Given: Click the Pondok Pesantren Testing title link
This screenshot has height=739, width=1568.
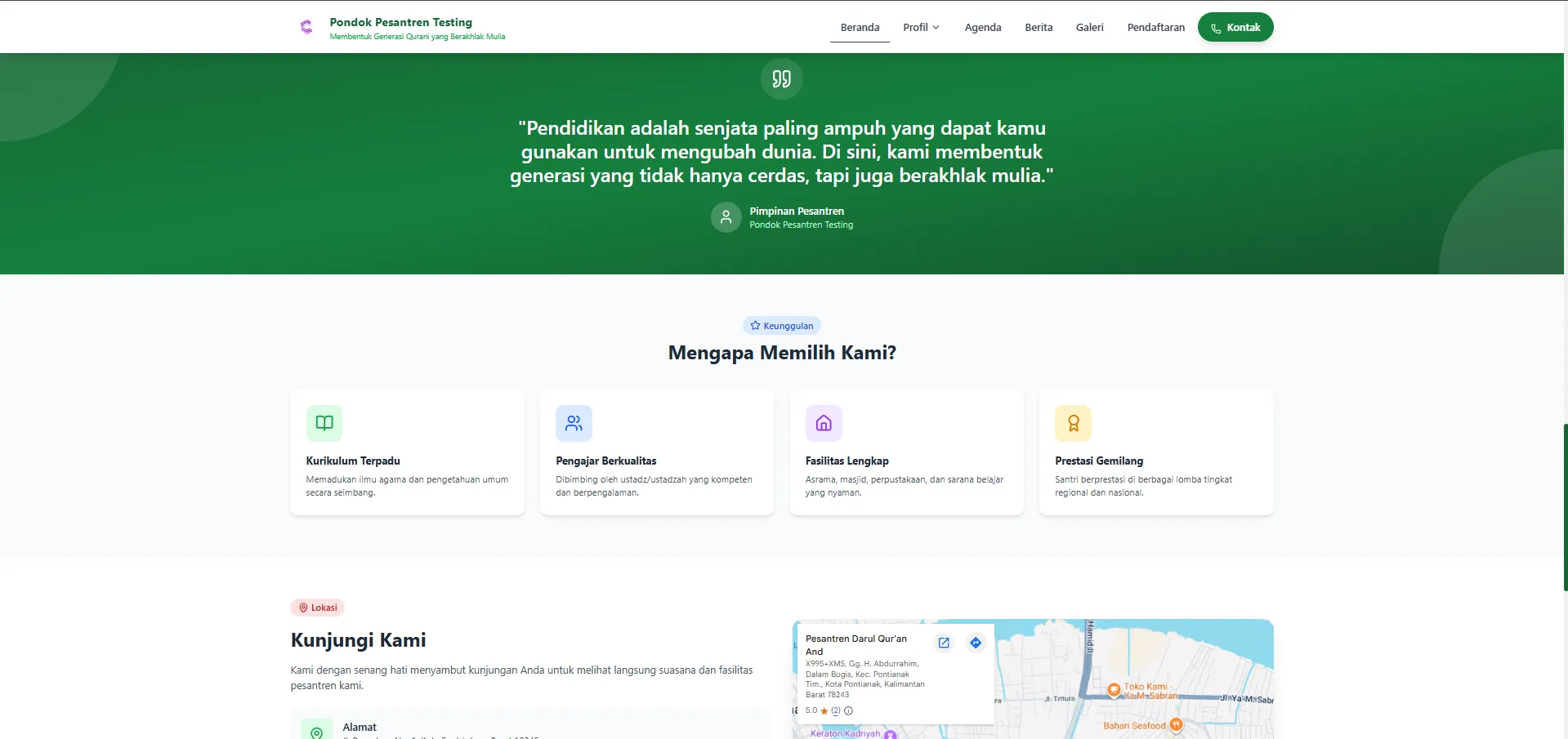Looking at the screenshot, I should [400, 22].
